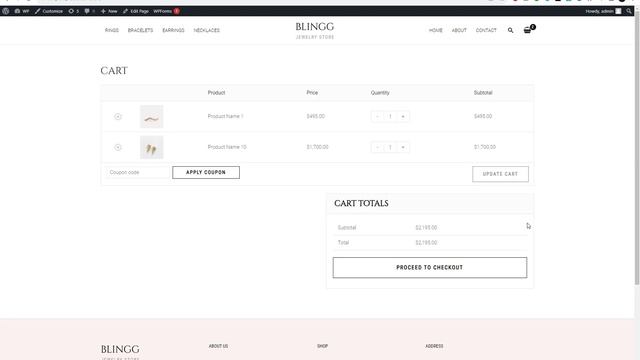
Task: Decrease quantity of Product Name 1
Action: coord(377,117)
